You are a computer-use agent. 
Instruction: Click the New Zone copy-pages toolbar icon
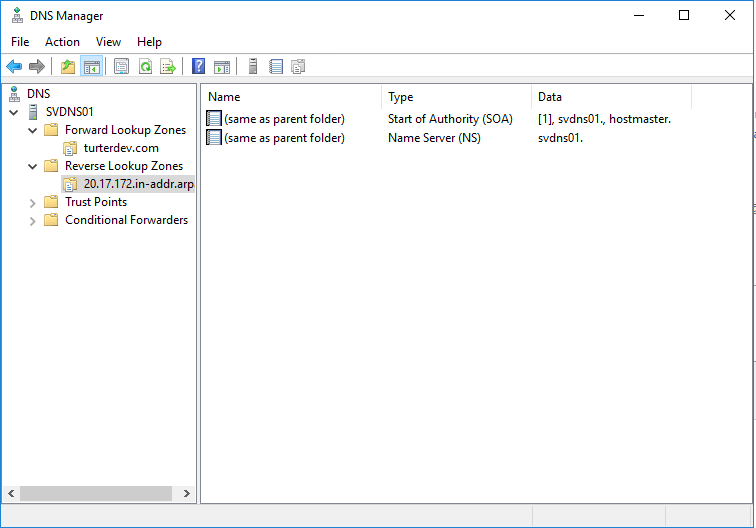[298, 67]
